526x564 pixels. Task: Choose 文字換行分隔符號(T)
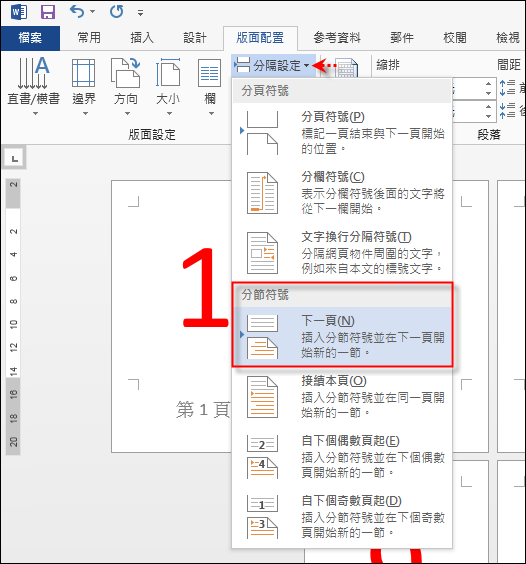pos(342,253)
